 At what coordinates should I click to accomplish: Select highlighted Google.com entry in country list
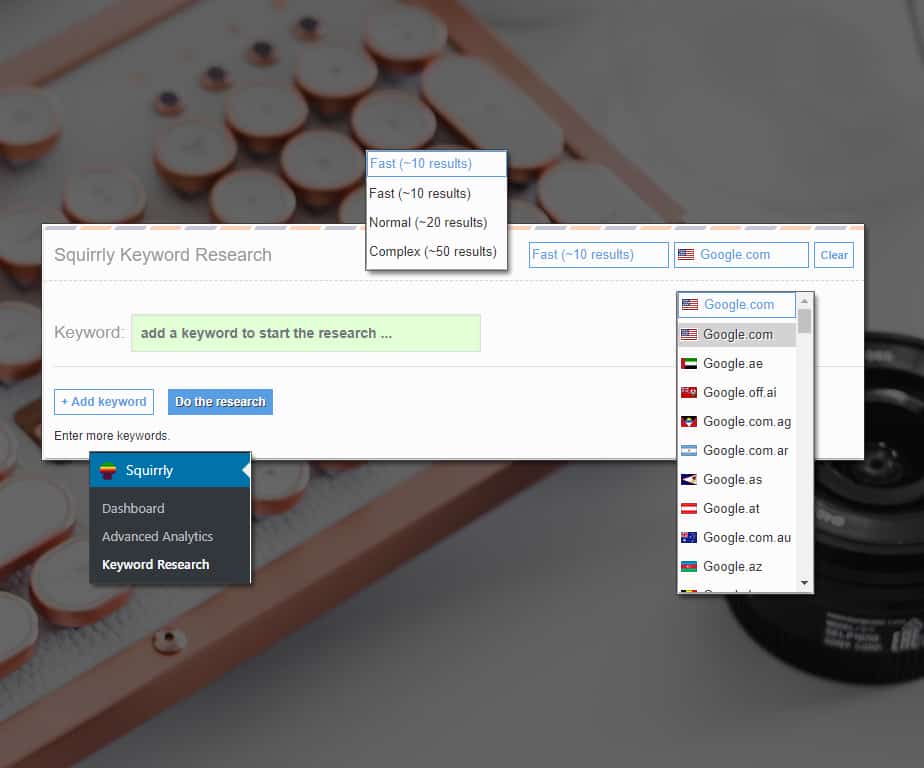pos(737,334)
